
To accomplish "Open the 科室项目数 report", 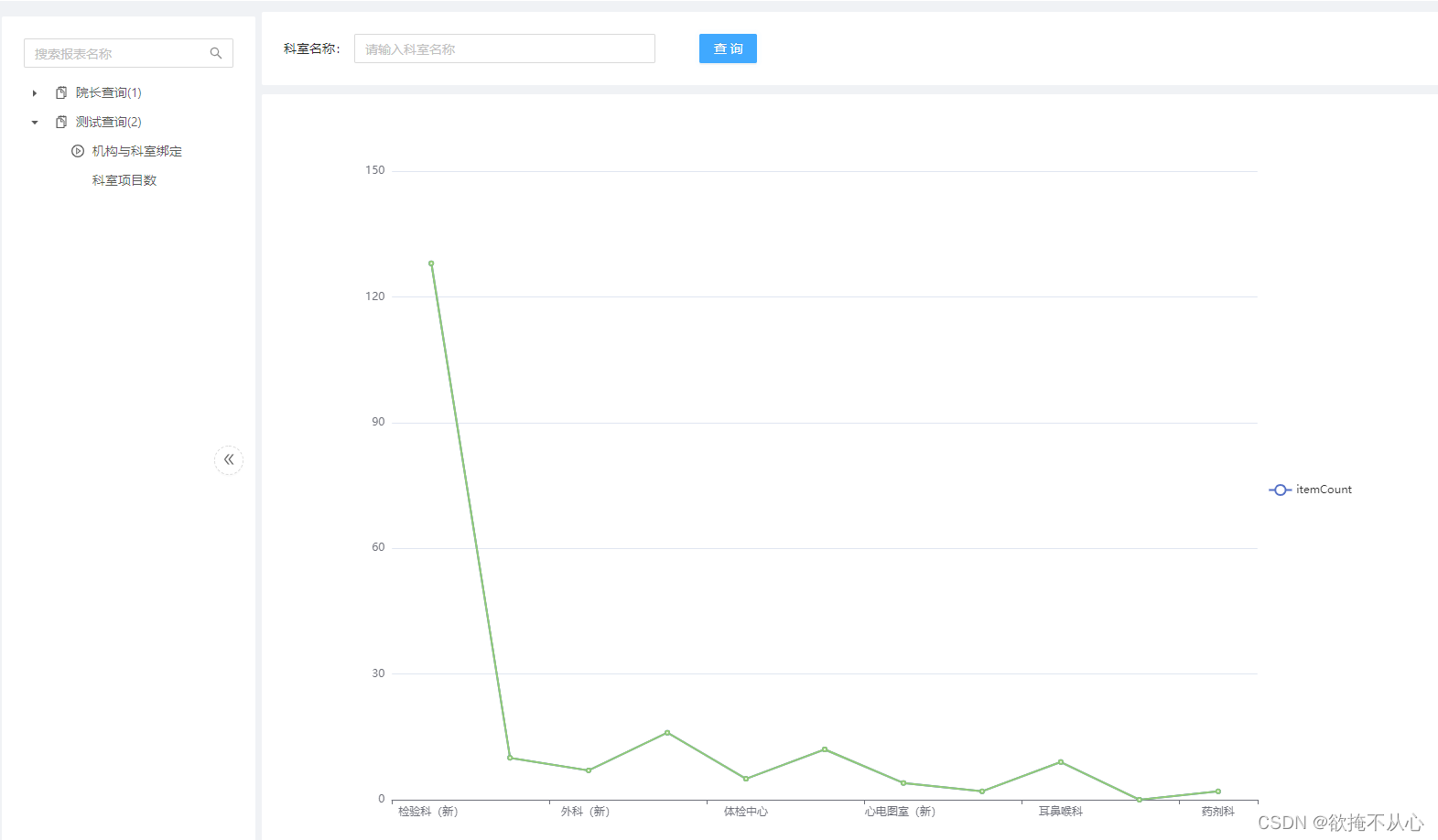I will click(x=124, y=180).
